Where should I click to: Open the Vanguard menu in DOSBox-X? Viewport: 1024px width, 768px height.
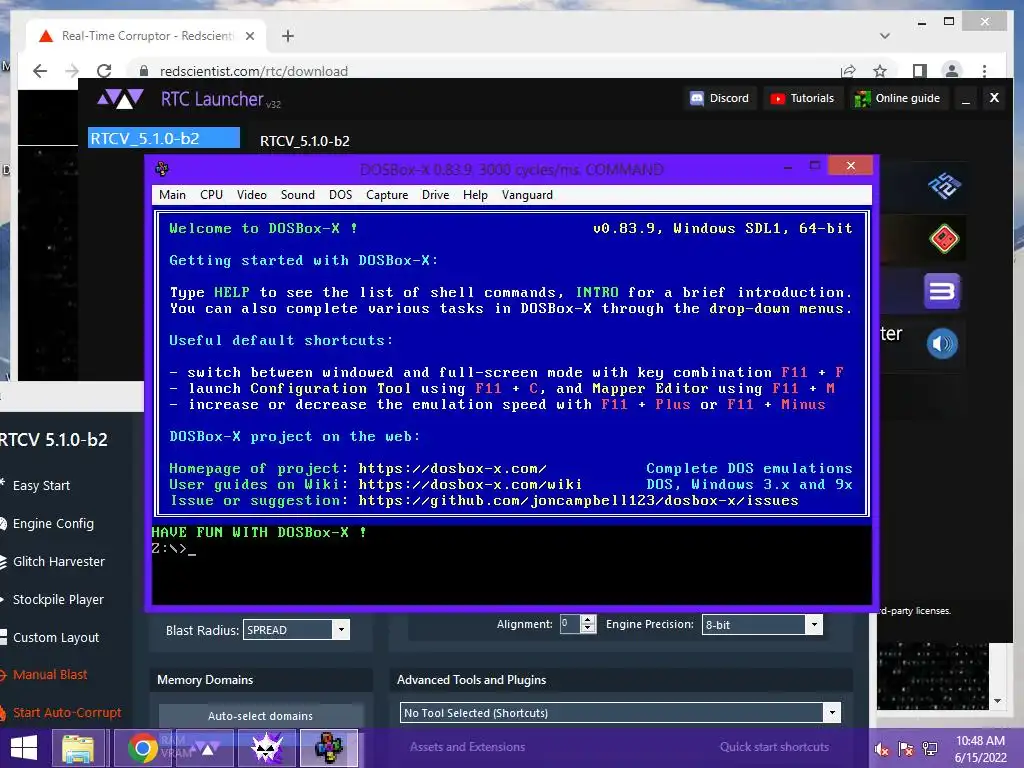(x=527, y=195)
